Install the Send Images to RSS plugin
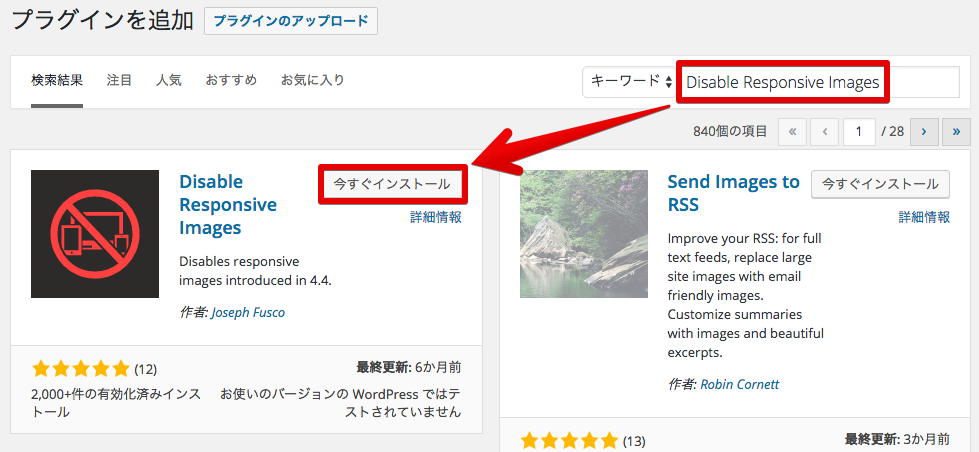Viewport: 979px width, 452px height. point(880,184)
